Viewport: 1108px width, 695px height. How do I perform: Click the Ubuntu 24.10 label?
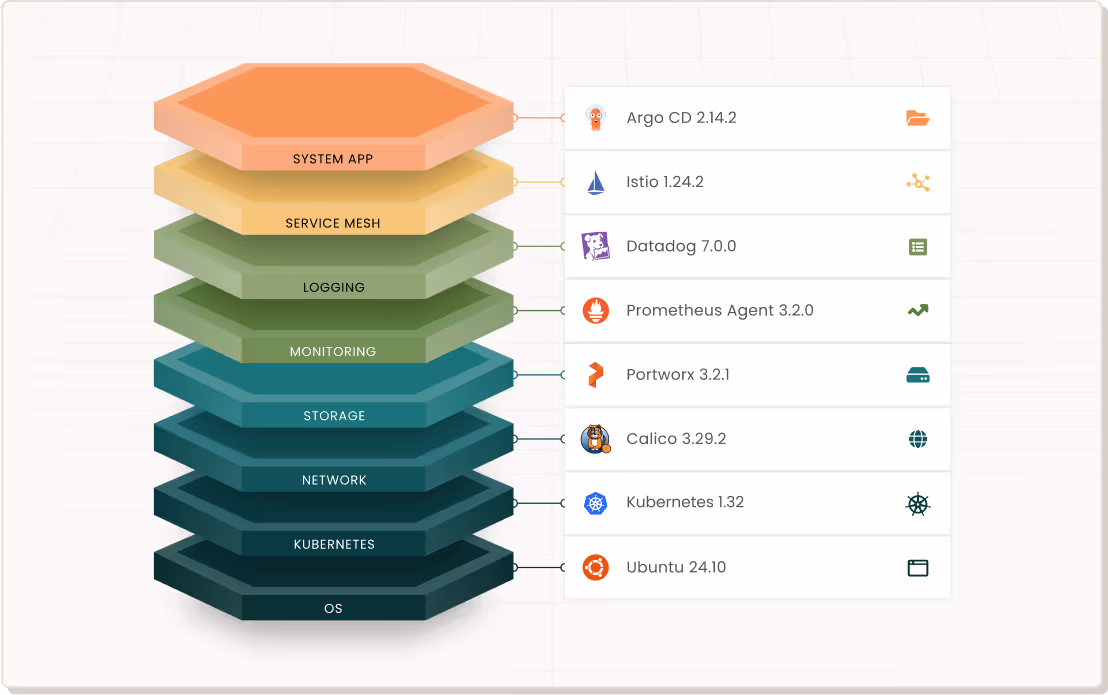coord(676,567)
